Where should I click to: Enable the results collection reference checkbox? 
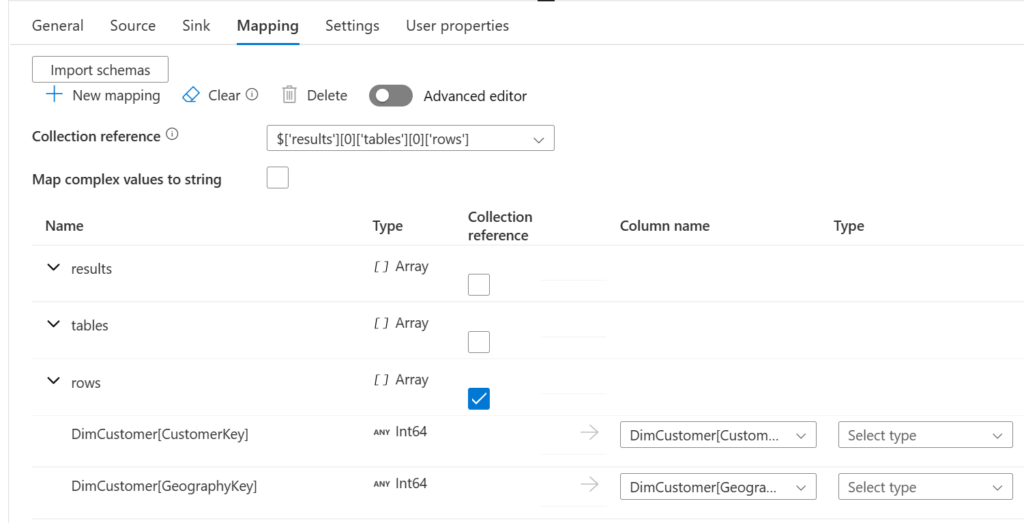[x=479, y=285]
